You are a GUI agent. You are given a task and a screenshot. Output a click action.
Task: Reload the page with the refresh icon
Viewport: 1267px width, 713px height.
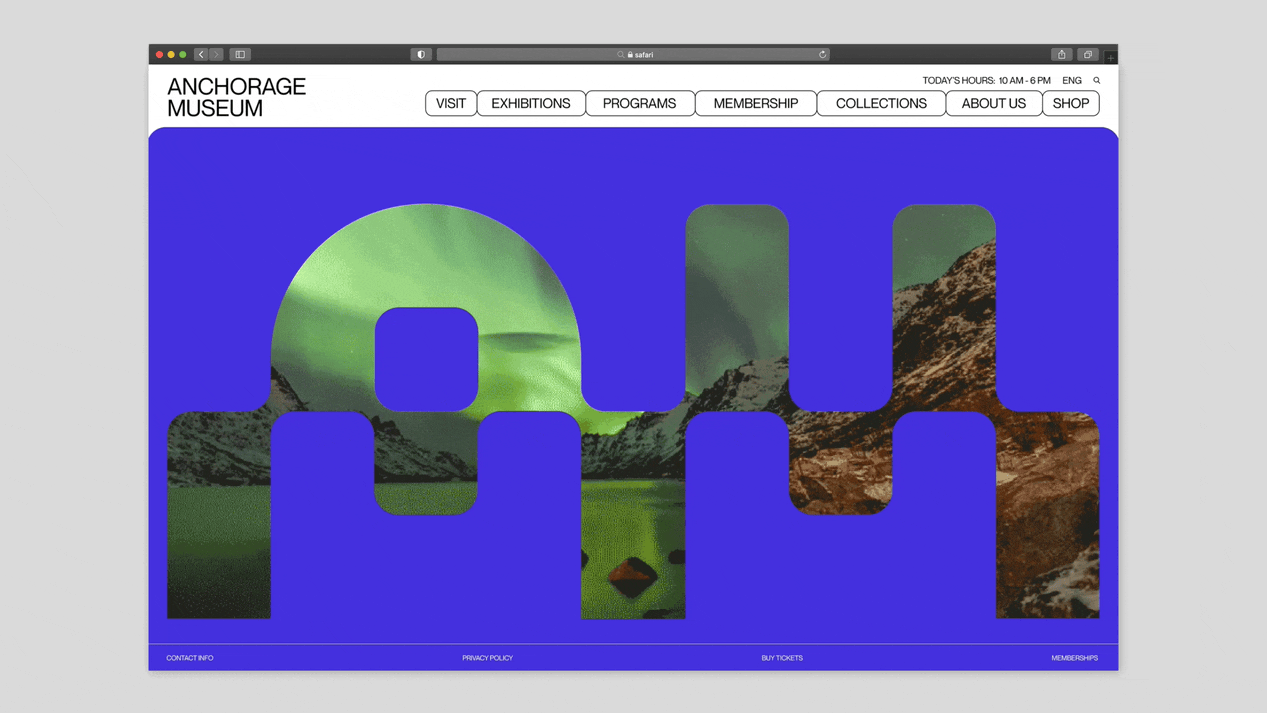[x=823, y=54]
